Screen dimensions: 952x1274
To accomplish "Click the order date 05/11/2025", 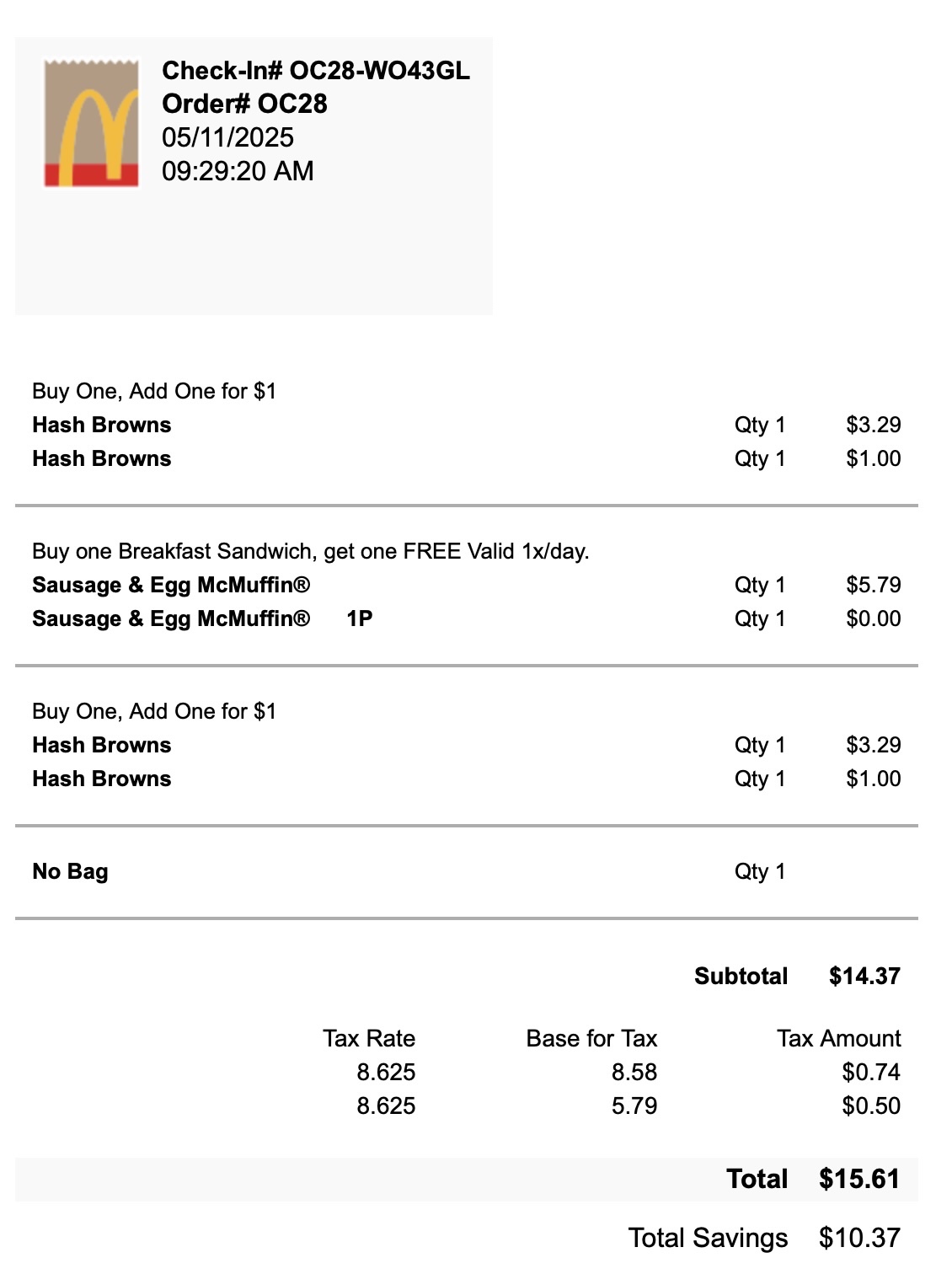I will tap(227, 137).
